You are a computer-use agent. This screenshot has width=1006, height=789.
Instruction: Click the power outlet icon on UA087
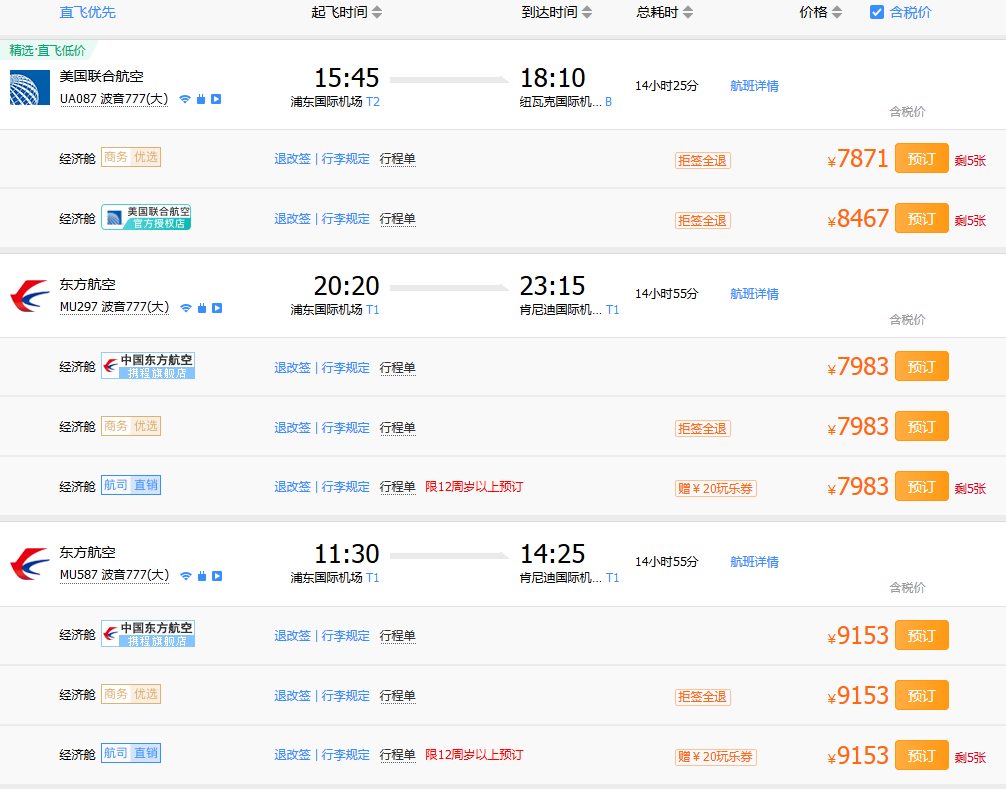click(x=201, y=99)
